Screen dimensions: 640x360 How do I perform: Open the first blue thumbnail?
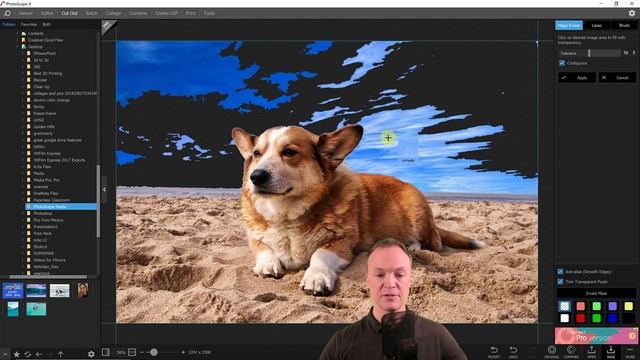(x=13, y=291)
